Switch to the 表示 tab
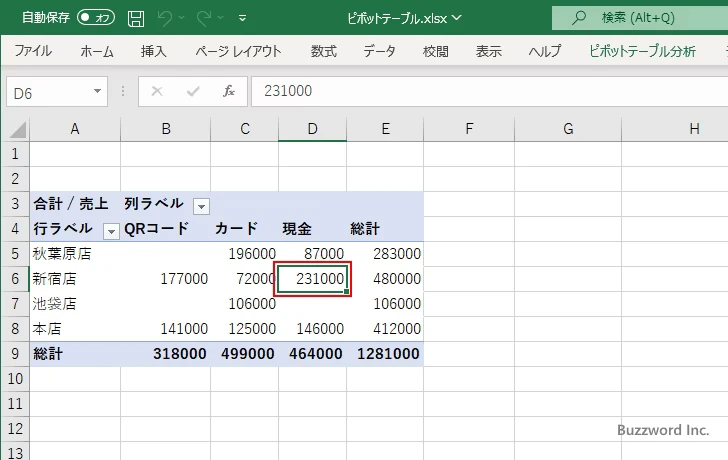 click(x=488, y=51)
